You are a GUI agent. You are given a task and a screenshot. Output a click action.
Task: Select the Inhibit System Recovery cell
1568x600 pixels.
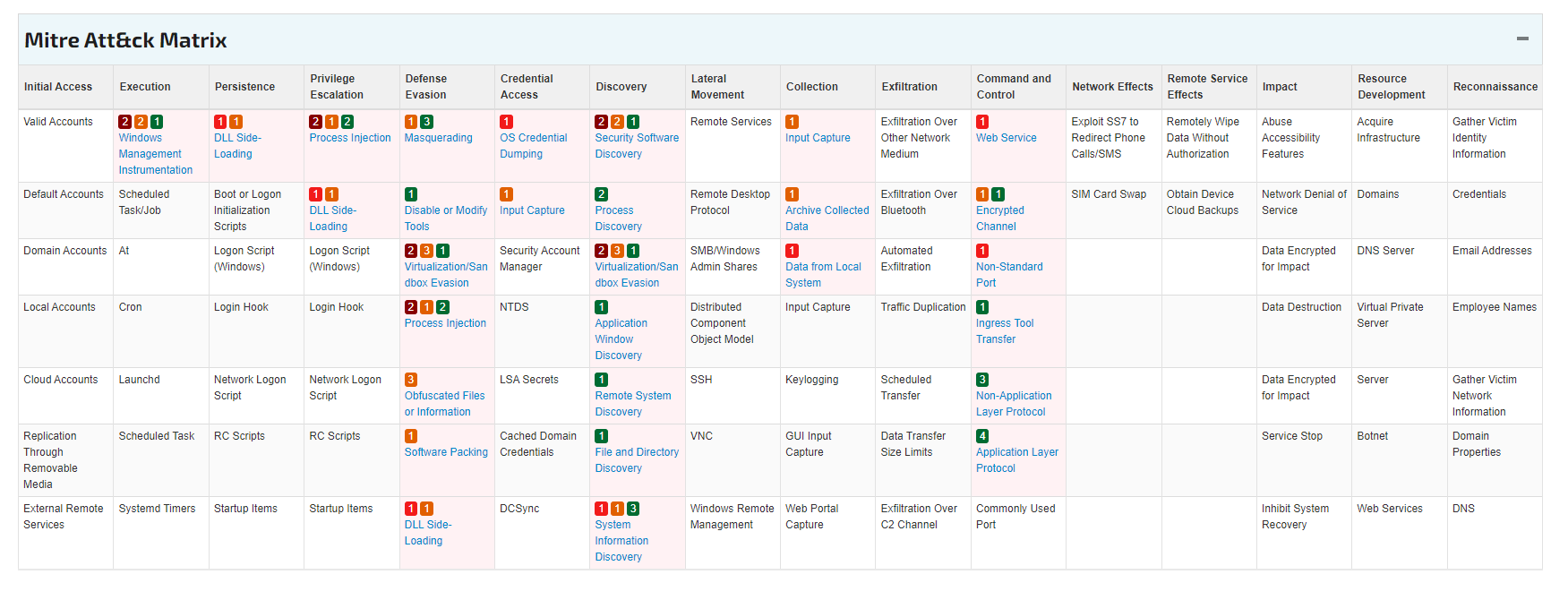[1304, 533]
